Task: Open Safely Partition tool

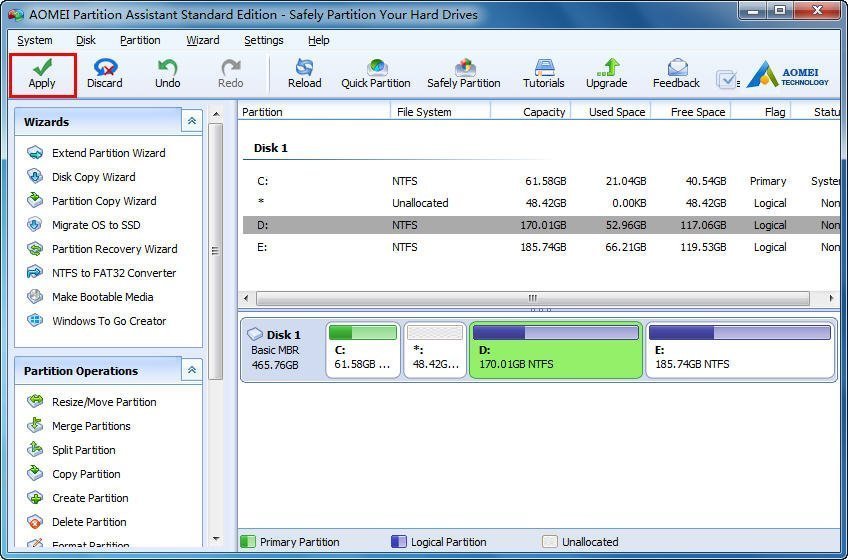Action: (464, 75)
